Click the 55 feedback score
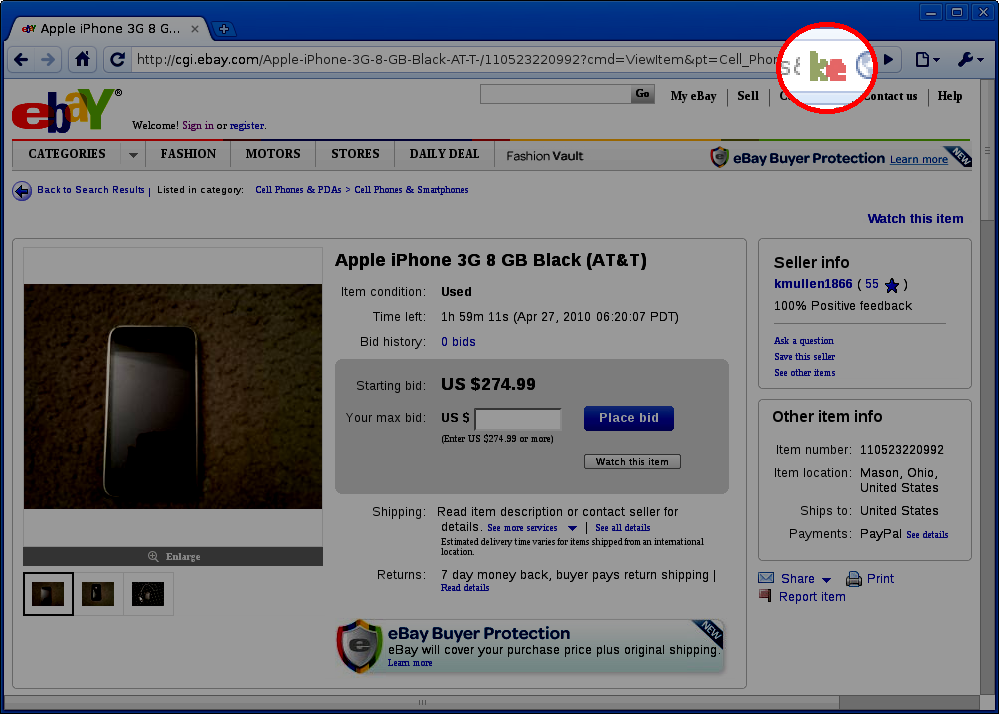Viewport: 999px width, 714px height. [872, 284]
